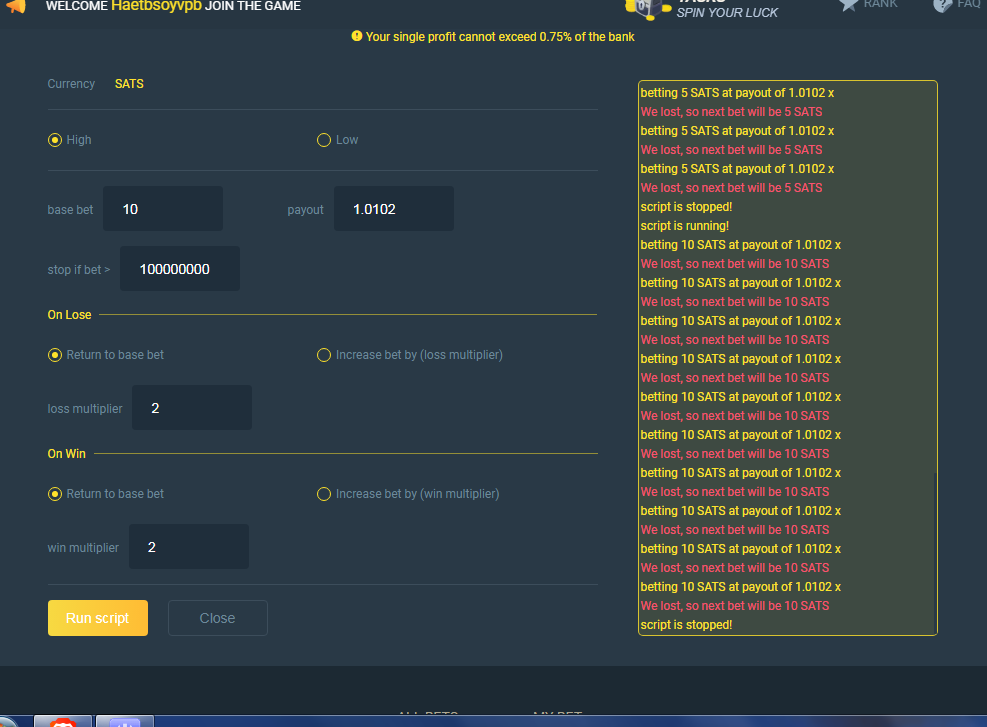Click into the payout input field
Viewport: 987px width, 727px height.
coord(393,209)
